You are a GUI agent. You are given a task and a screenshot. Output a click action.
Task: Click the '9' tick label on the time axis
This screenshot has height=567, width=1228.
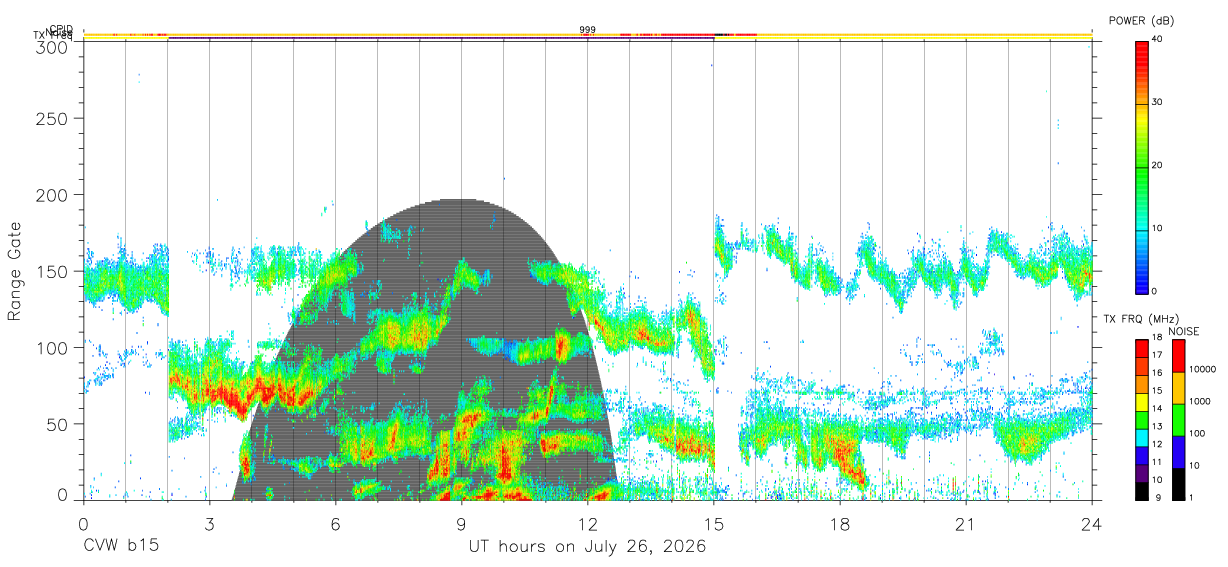pos(461,524)
